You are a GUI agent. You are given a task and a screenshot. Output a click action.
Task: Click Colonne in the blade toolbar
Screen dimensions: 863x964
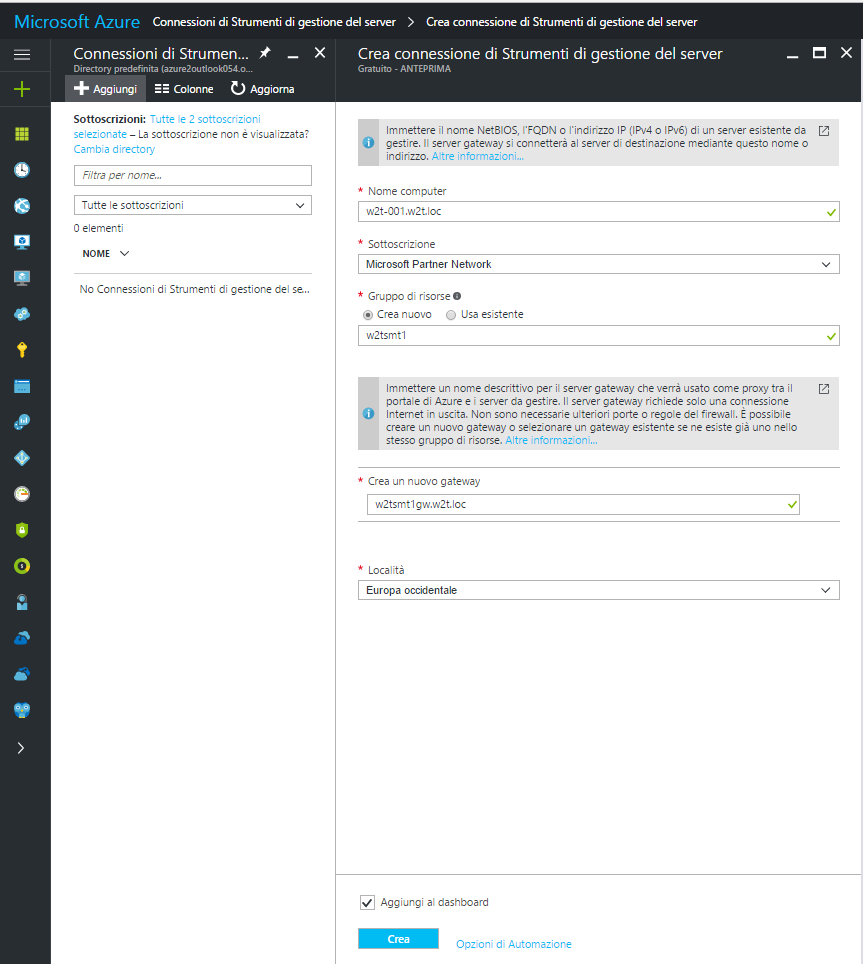[x=184, y=89]
